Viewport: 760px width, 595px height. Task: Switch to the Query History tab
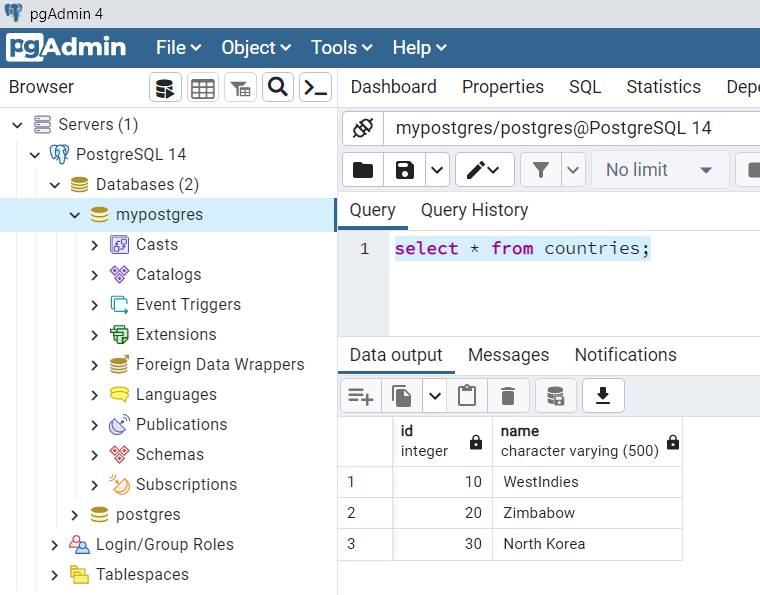475,210
